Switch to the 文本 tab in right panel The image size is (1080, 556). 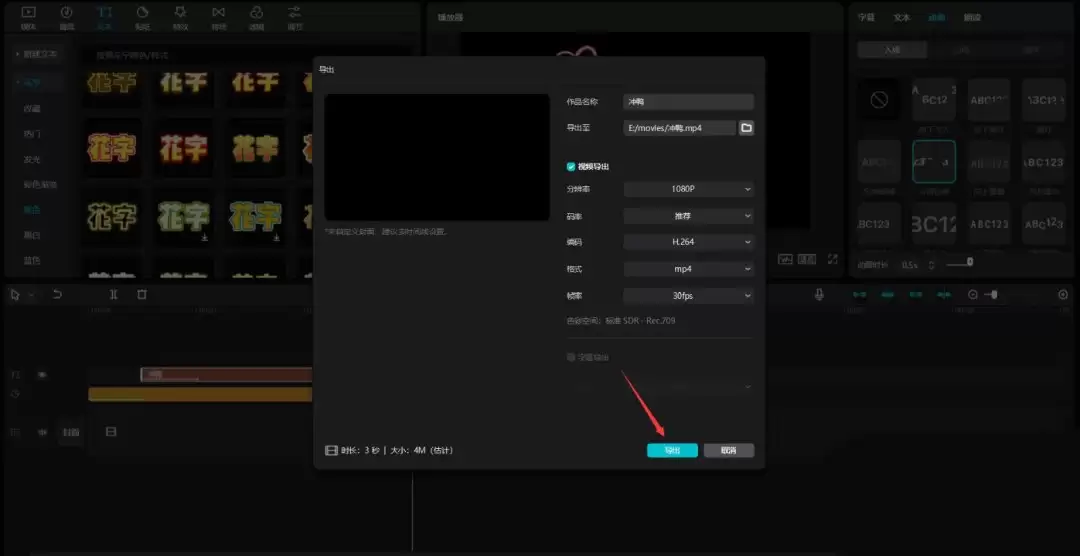click(x=902, y=18)
